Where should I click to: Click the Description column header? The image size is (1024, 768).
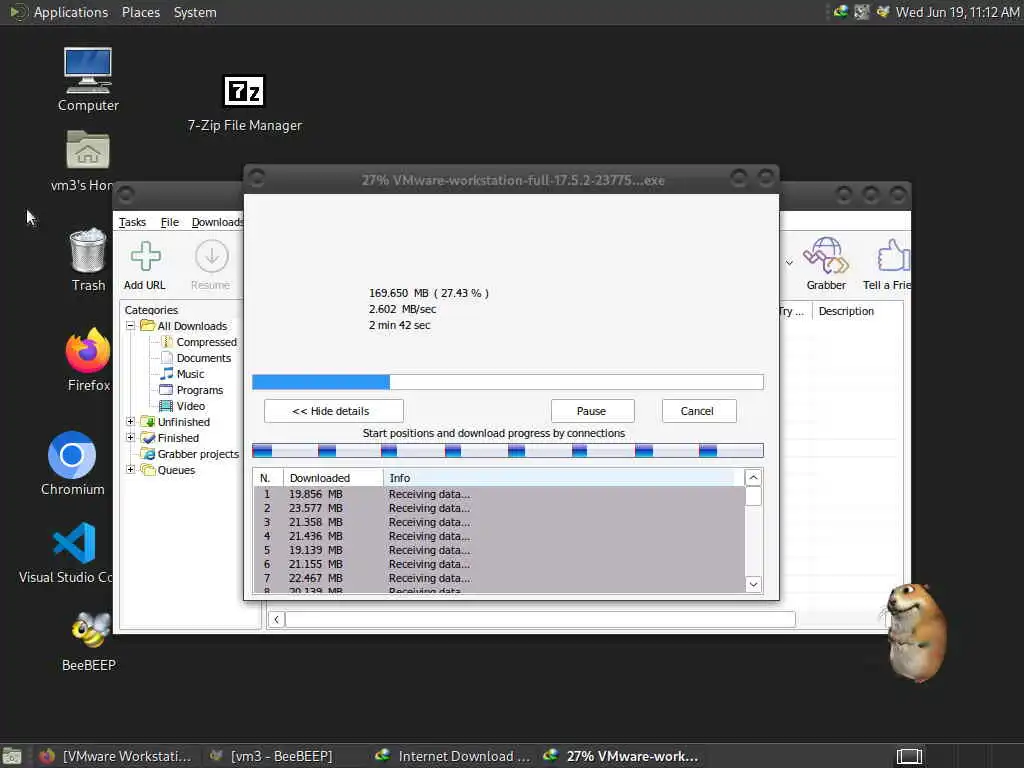(857, 311)
